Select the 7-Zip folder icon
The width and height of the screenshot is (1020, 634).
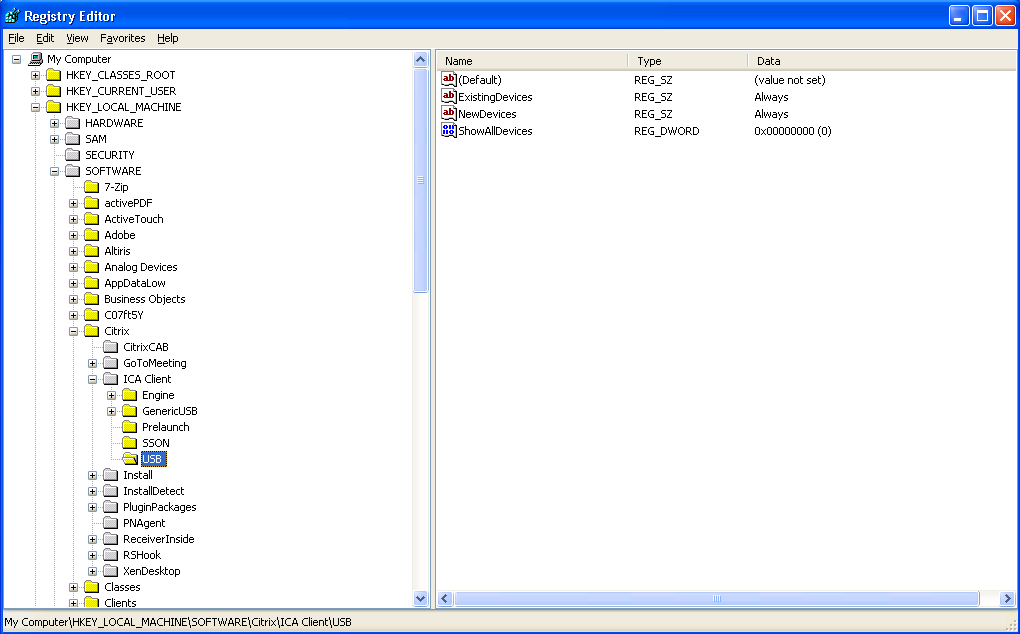92,187
